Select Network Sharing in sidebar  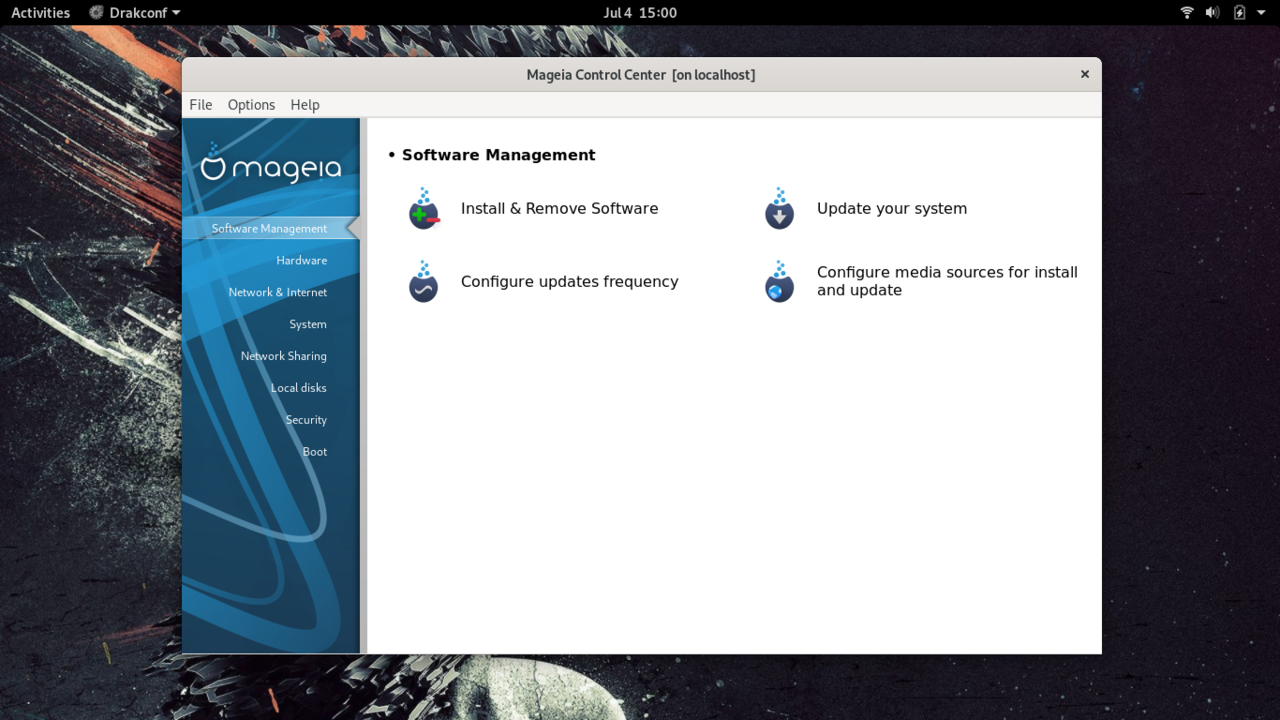283,356
